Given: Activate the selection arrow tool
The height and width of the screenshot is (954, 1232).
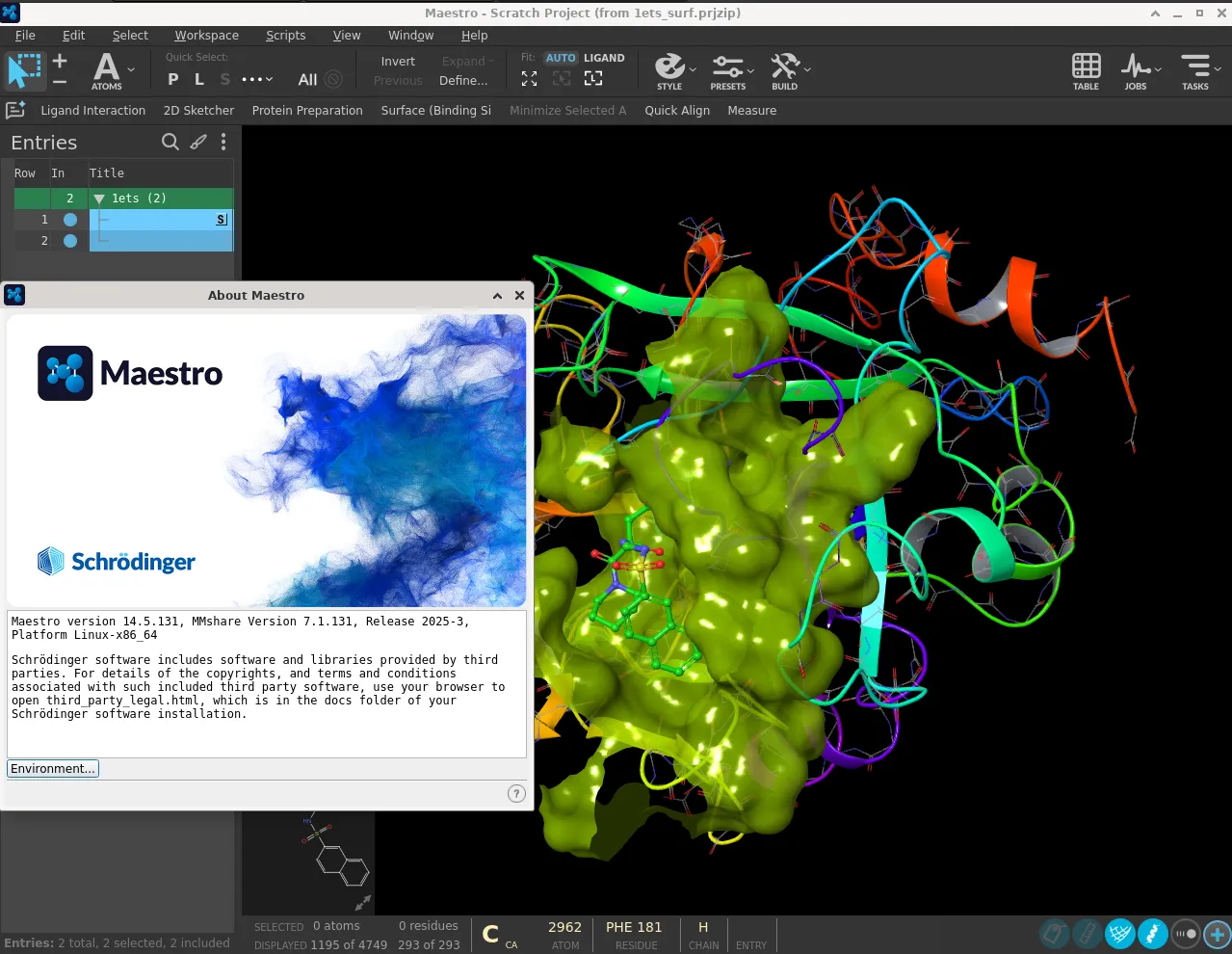Looking at the screenshot, I should [x=25, y=71].
